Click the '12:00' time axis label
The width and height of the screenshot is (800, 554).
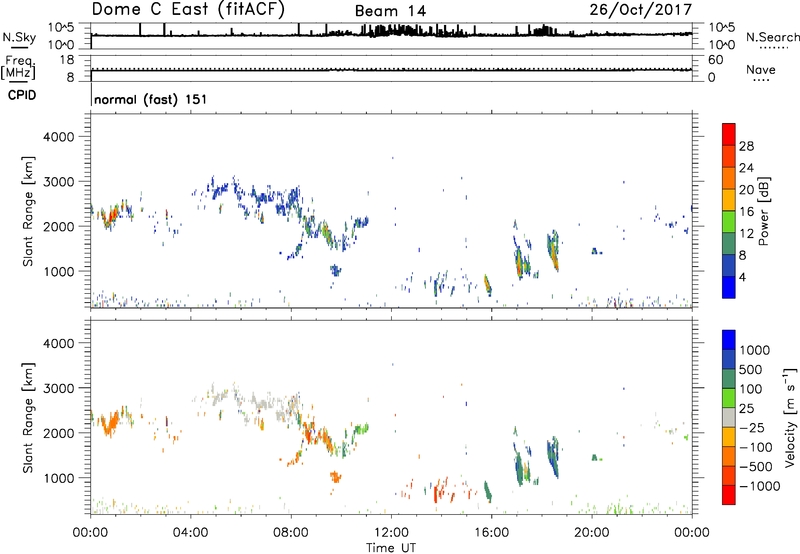pos(391,533)
